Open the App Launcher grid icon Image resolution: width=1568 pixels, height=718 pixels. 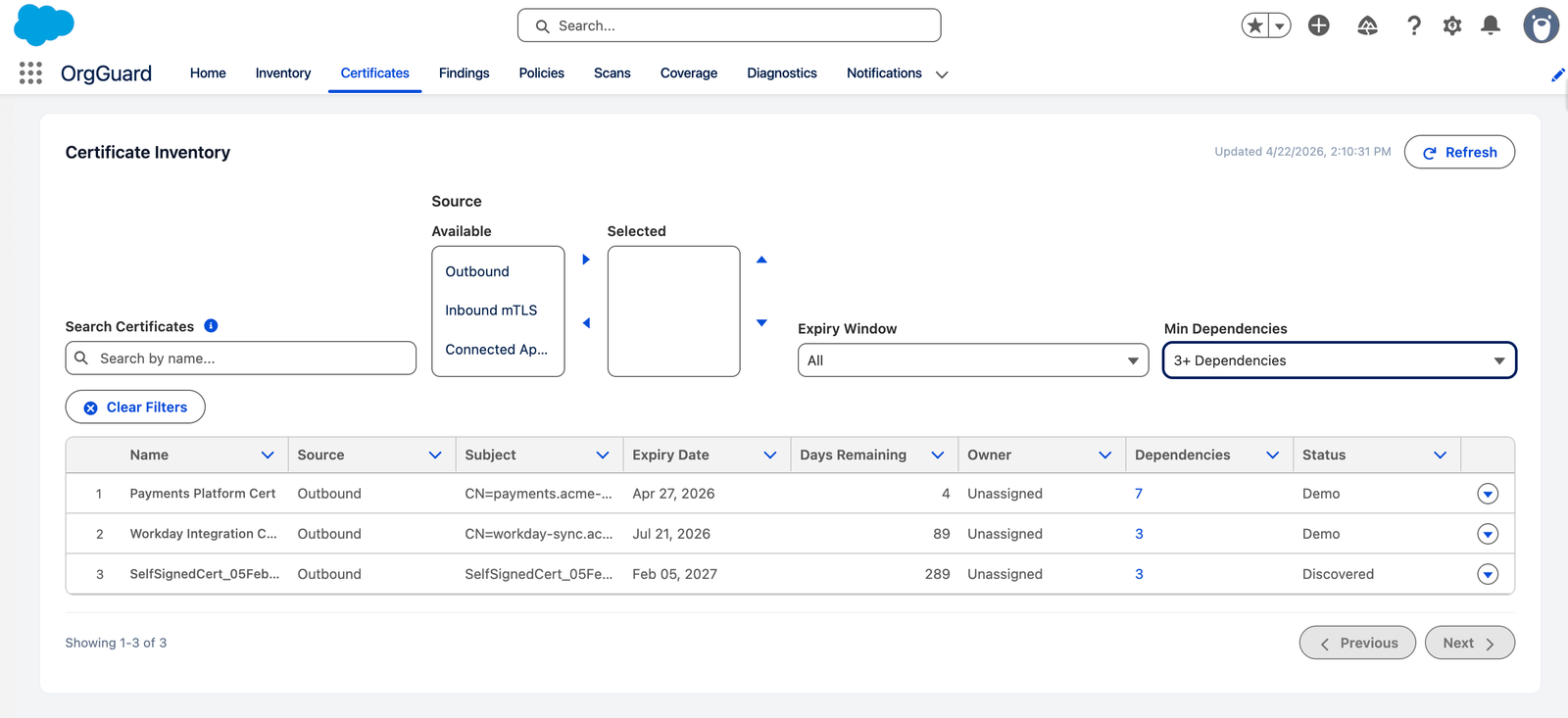30,72
